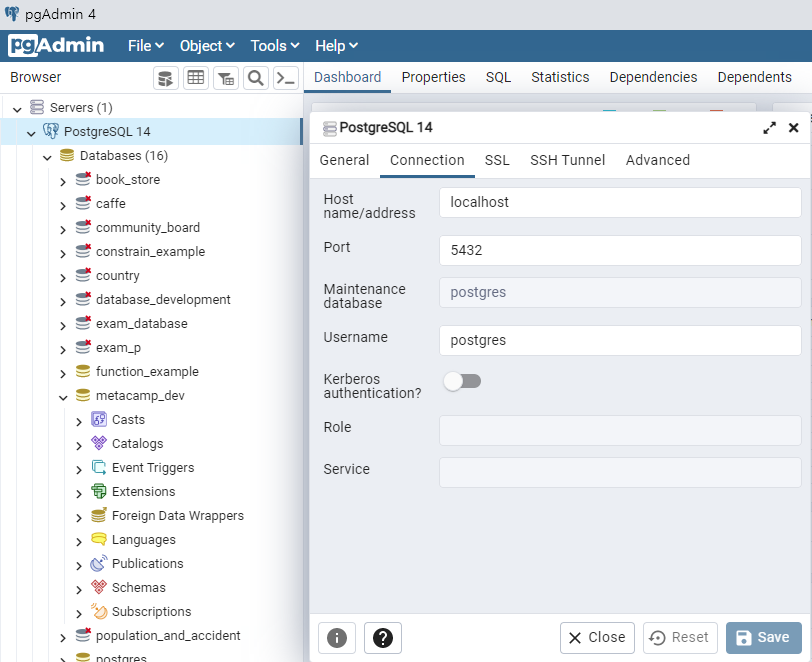
Task: Open the Help menu
Action: 337,46
